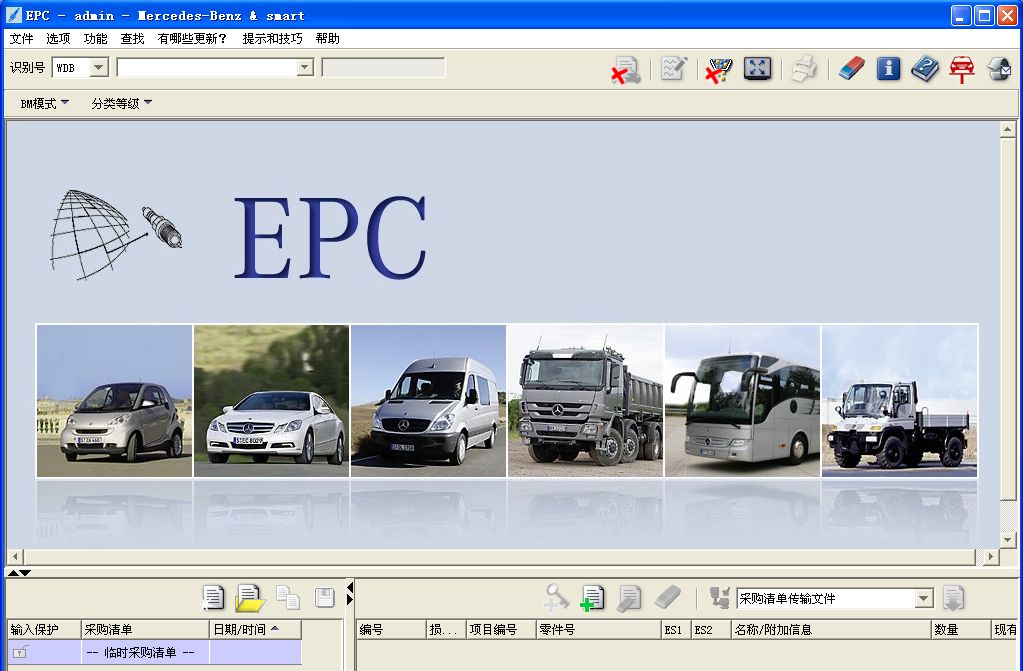Click the eraser icon in the top toolbar

[850, 69]
